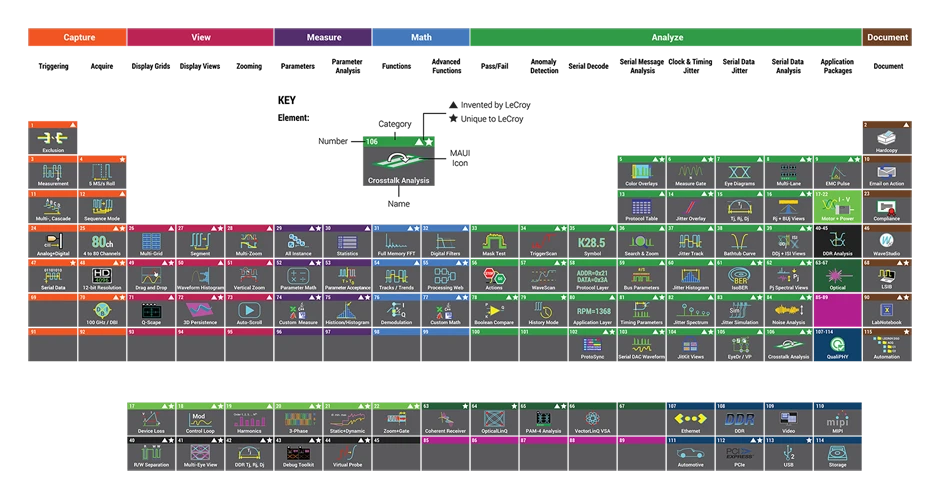This screenshot has height=499, width=940.
Task: Click the Document category header
Action: point(886,37)
